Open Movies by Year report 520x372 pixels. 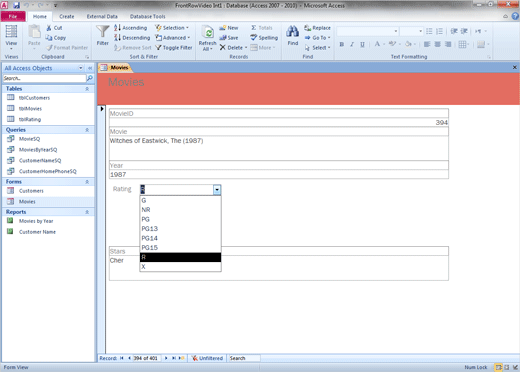[36, 221]
